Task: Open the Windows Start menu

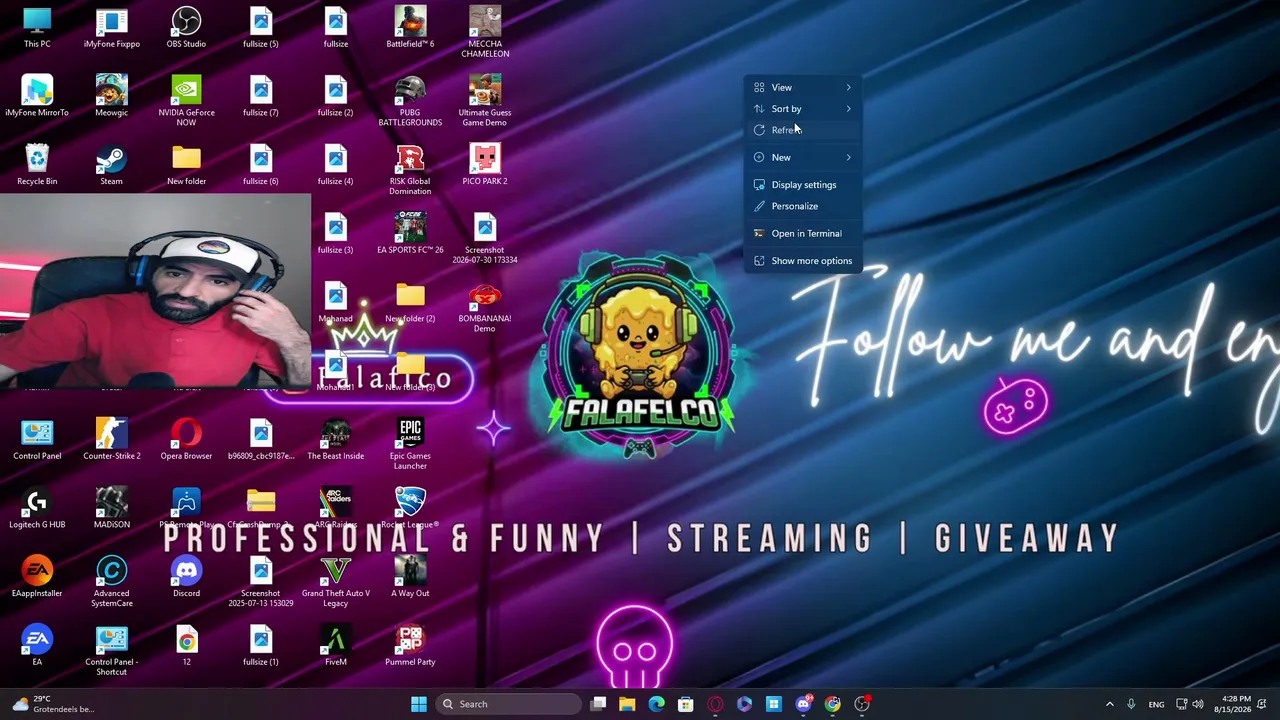Action: (419, 704)
